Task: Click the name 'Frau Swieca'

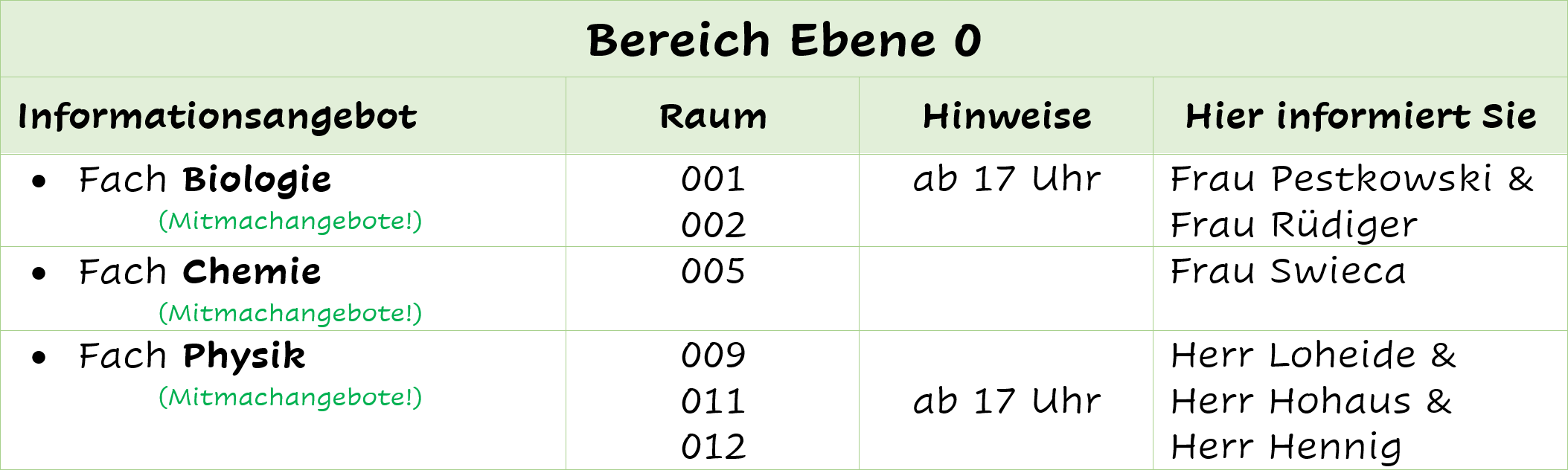Action: (x=1288, y=271)
